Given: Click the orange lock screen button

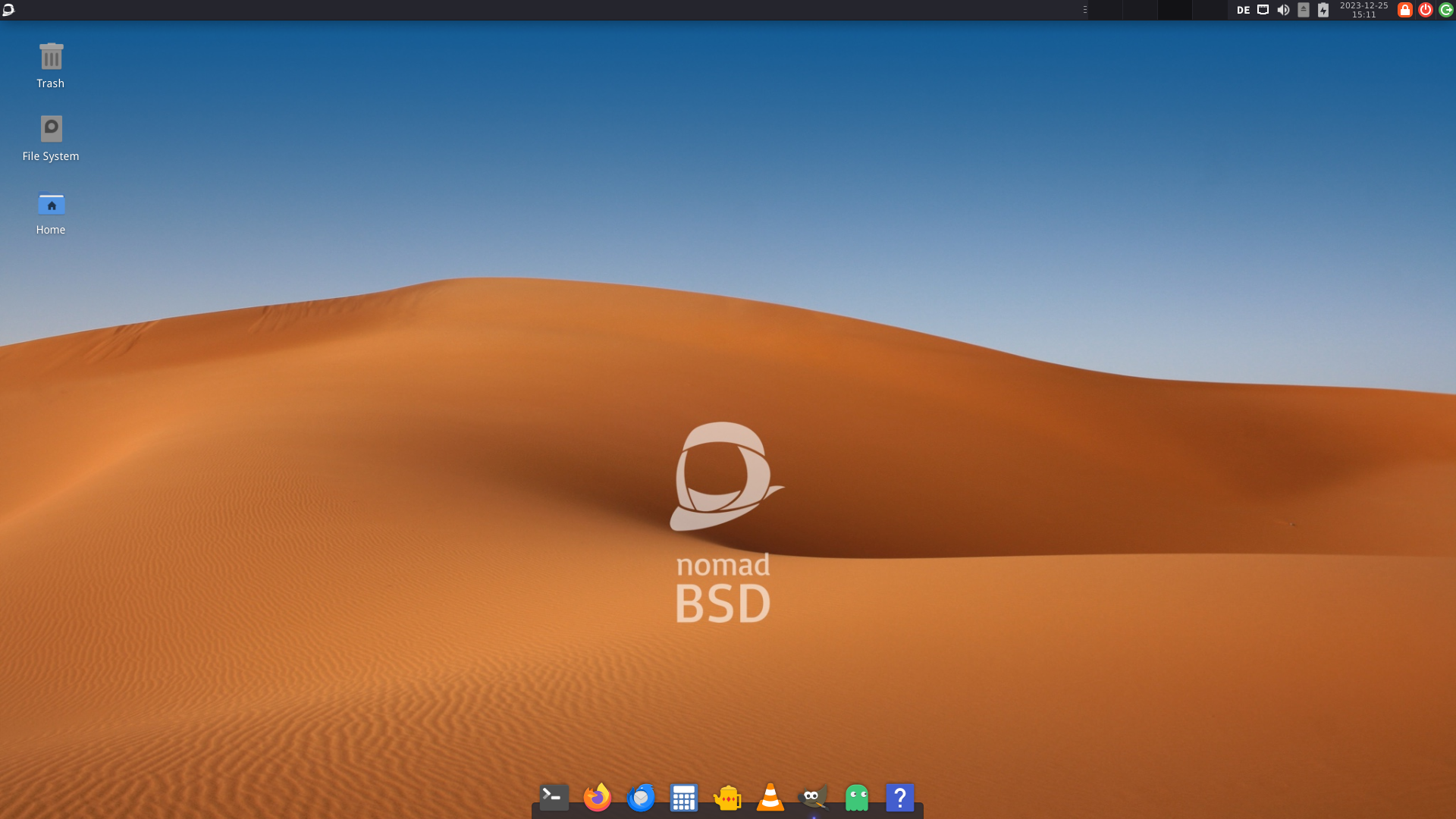Looking at the screenshot, I should [x=1405, y=10].
